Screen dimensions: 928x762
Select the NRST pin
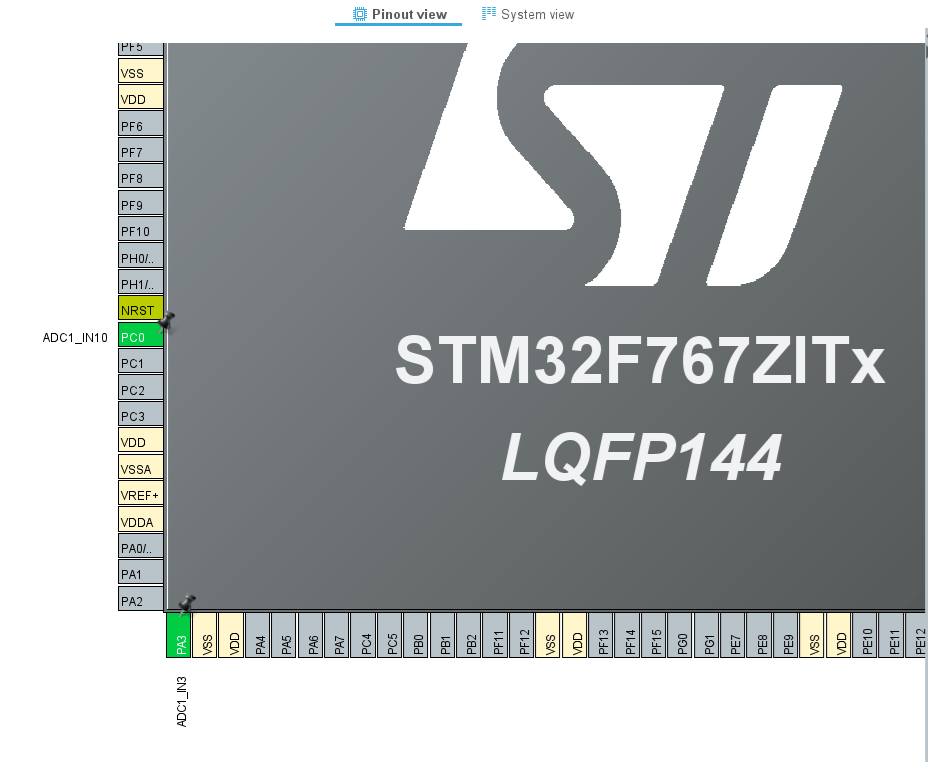[x=141, y=308]
